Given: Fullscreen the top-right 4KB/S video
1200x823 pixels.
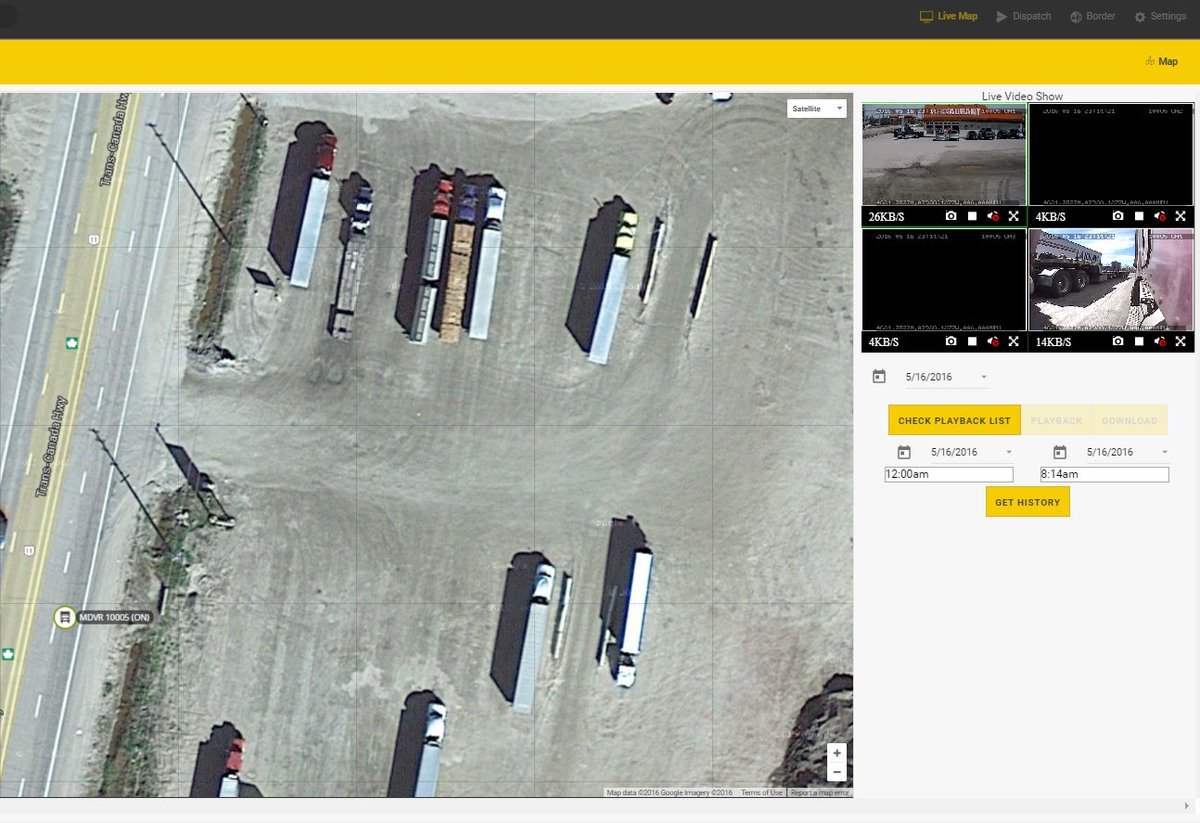Looking at the screenshot, I should 1181,216.
